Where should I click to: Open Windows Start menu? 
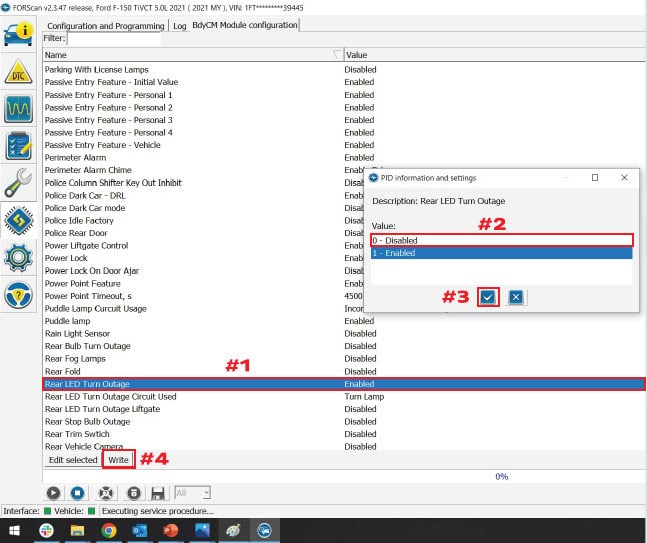pyautogui.click(x=14, y=531)
